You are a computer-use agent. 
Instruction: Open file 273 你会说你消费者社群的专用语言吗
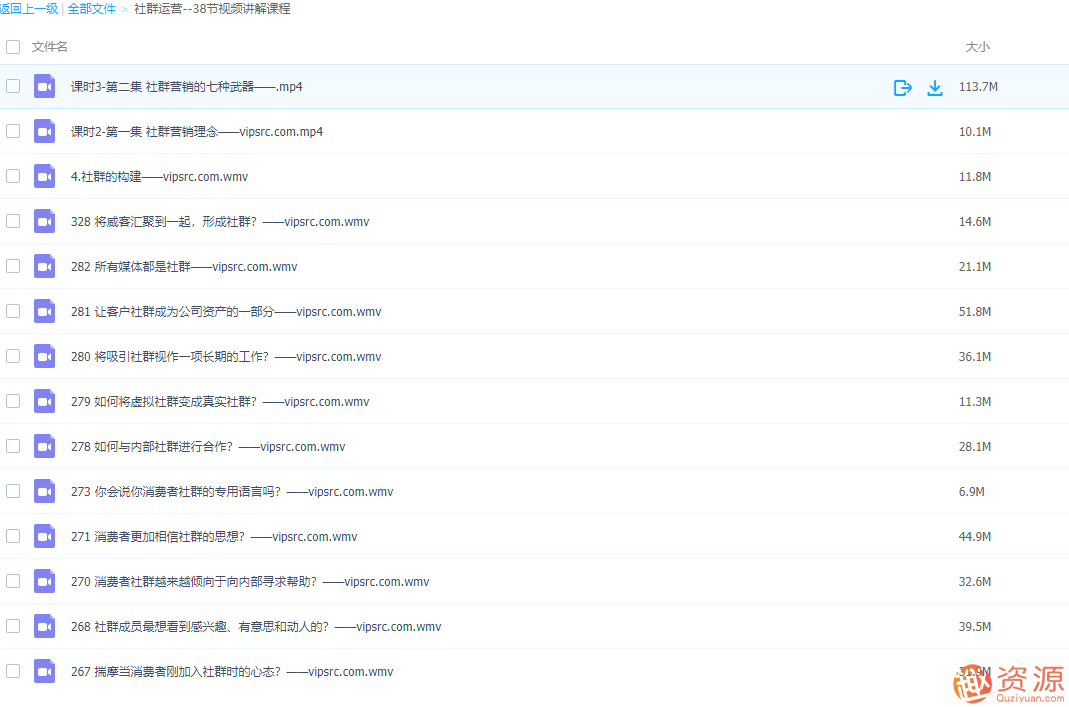coord(232,492)
